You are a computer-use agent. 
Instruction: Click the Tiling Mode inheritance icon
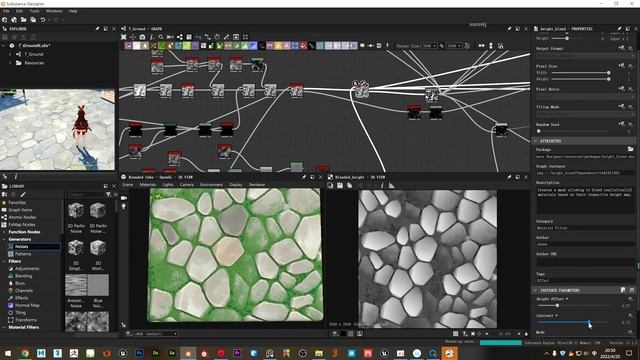622,106
